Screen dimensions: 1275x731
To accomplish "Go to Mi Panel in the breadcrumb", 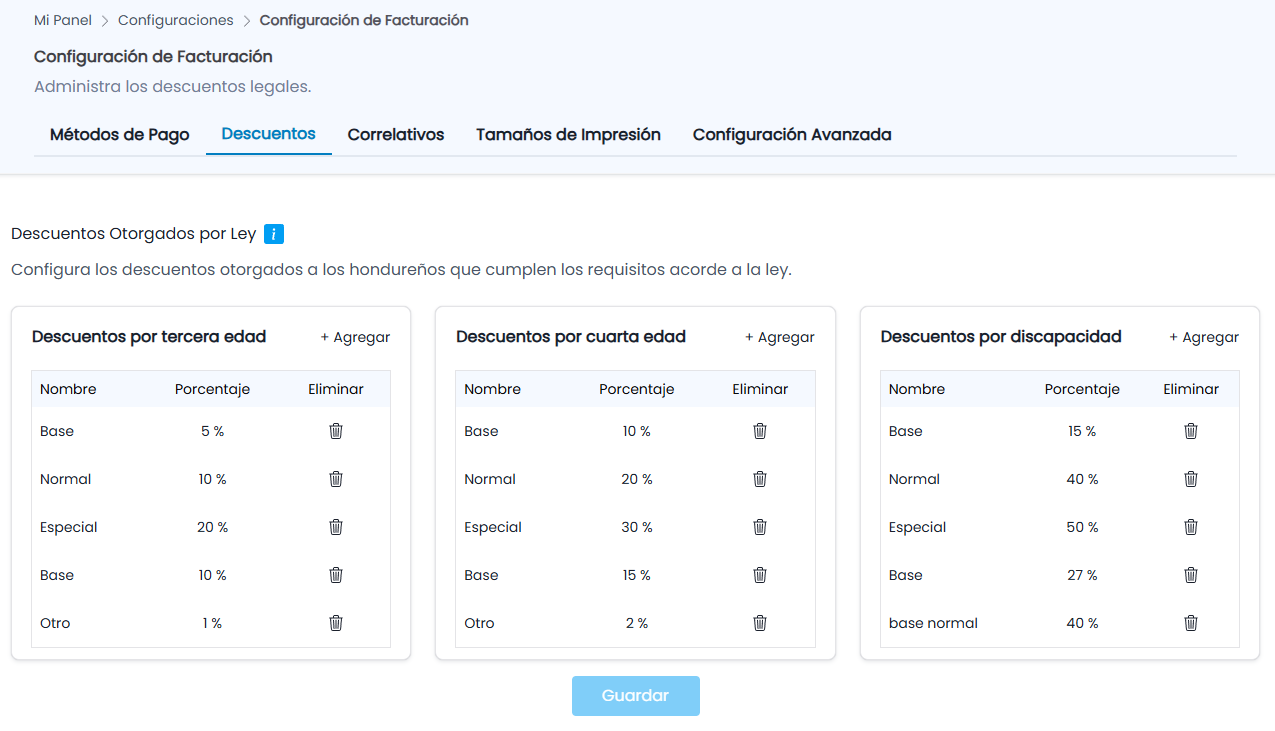I will (x=63, y=20).
